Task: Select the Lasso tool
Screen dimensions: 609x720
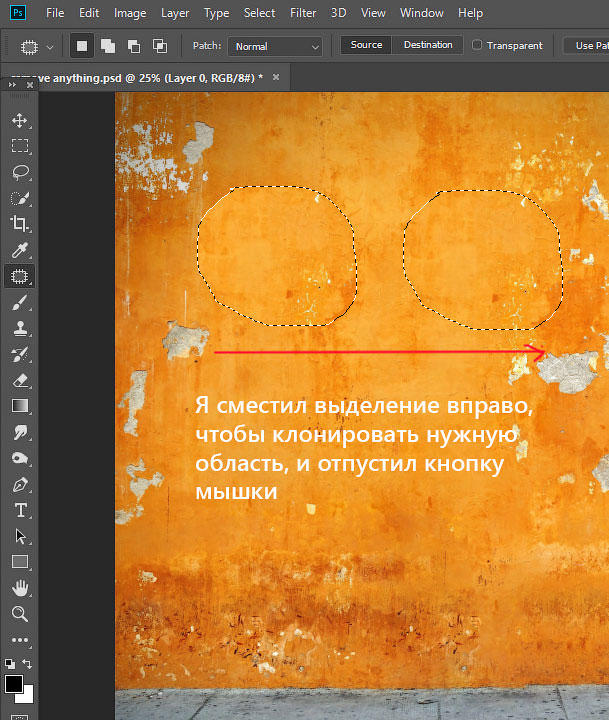Action: tap(19, 172)
